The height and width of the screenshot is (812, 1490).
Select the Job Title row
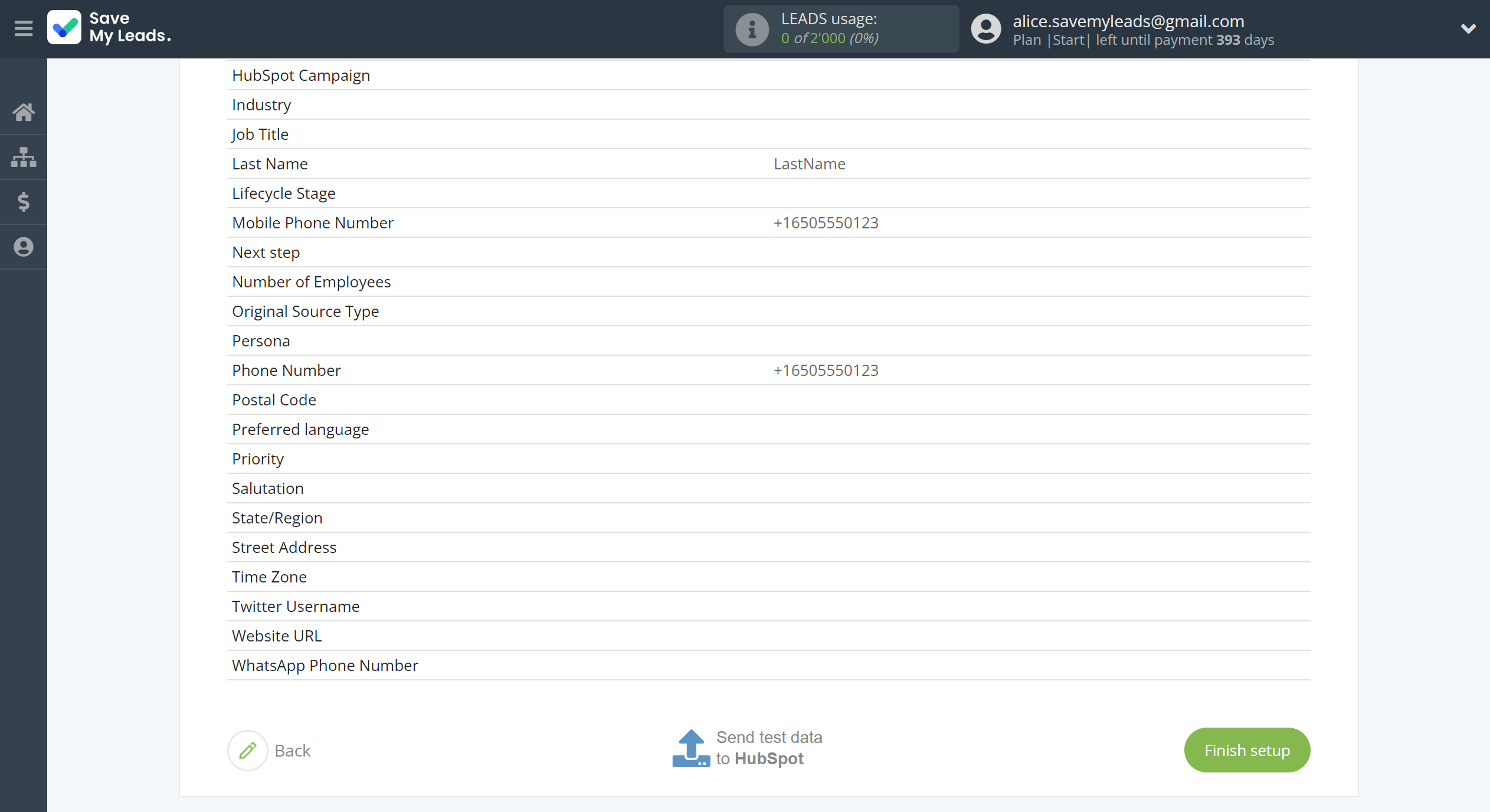pyautogui.click(x=768, y=134)
